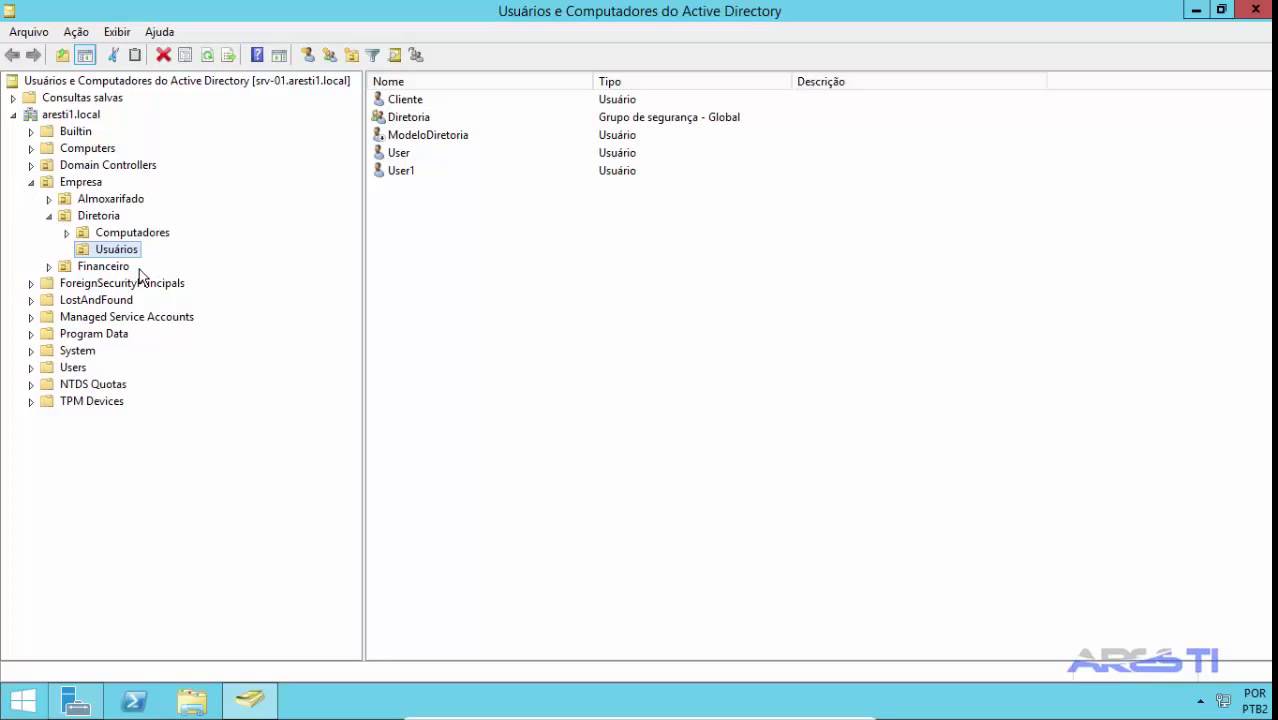Screen dimensions: 1278x720
Task: Click the Cut scissors icon
Action: point(113,55)
